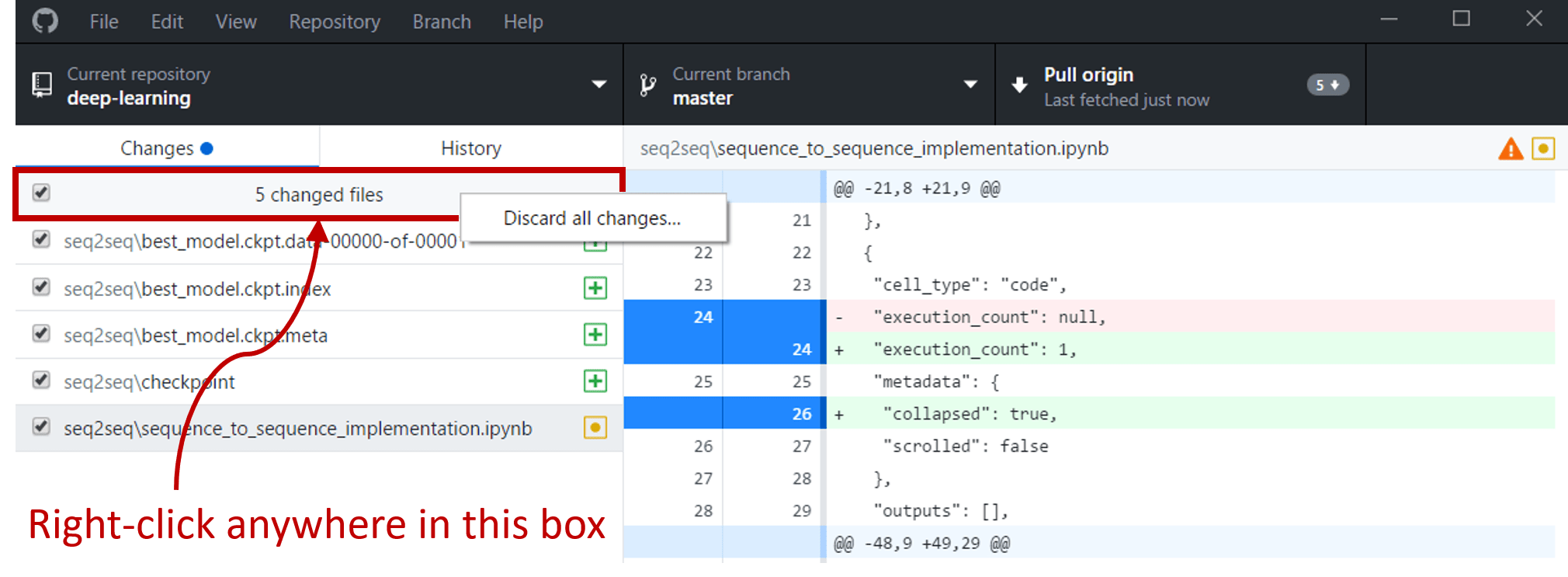The image size is (1568, 577).
Task: Open the Repository menu
Action: (x=335, y=22)
